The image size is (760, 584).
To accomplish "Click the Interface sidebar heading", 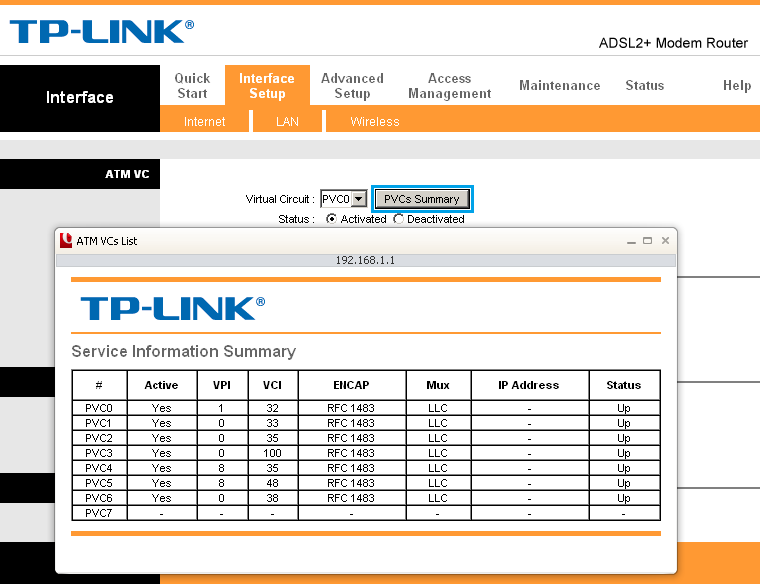I will [x=79, y=97].
